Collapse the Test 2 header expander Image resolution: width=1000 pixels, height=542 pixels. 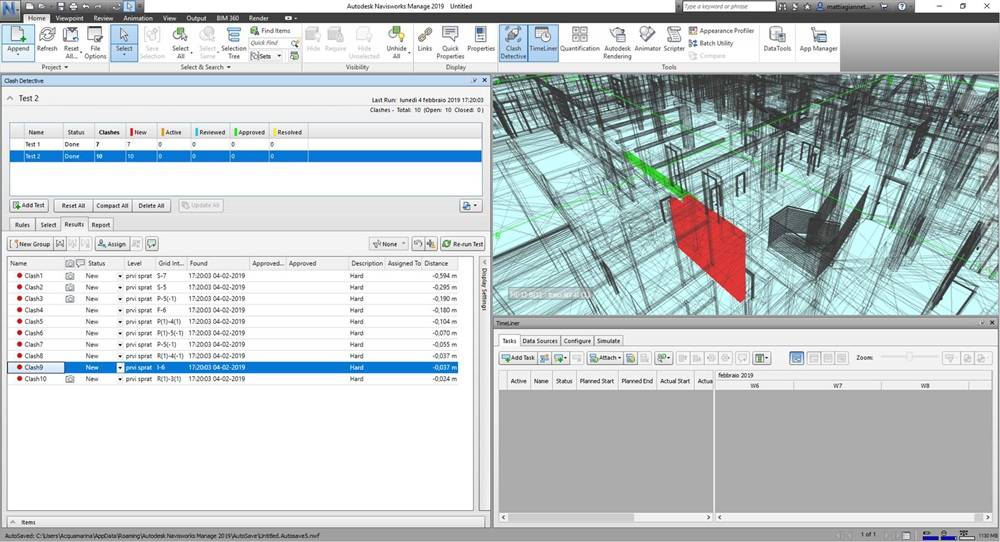[10, 98]
